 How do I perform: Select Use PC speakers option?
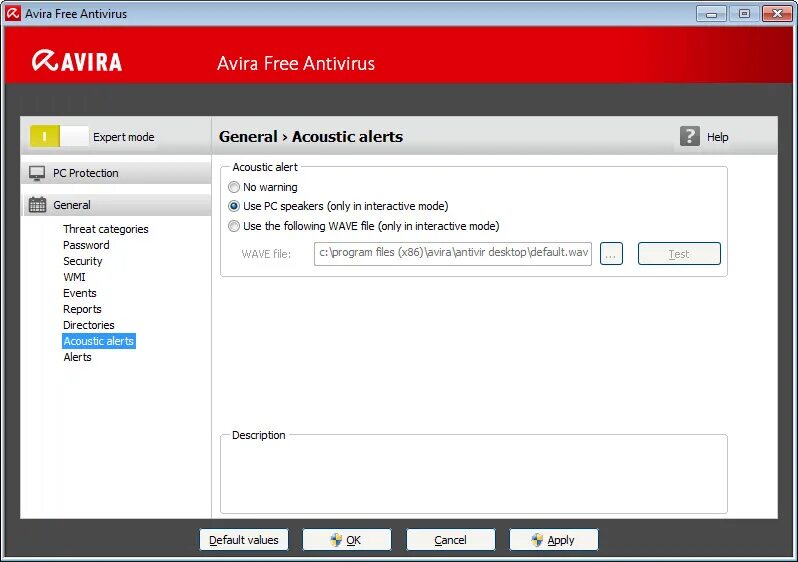coord(234,206)
